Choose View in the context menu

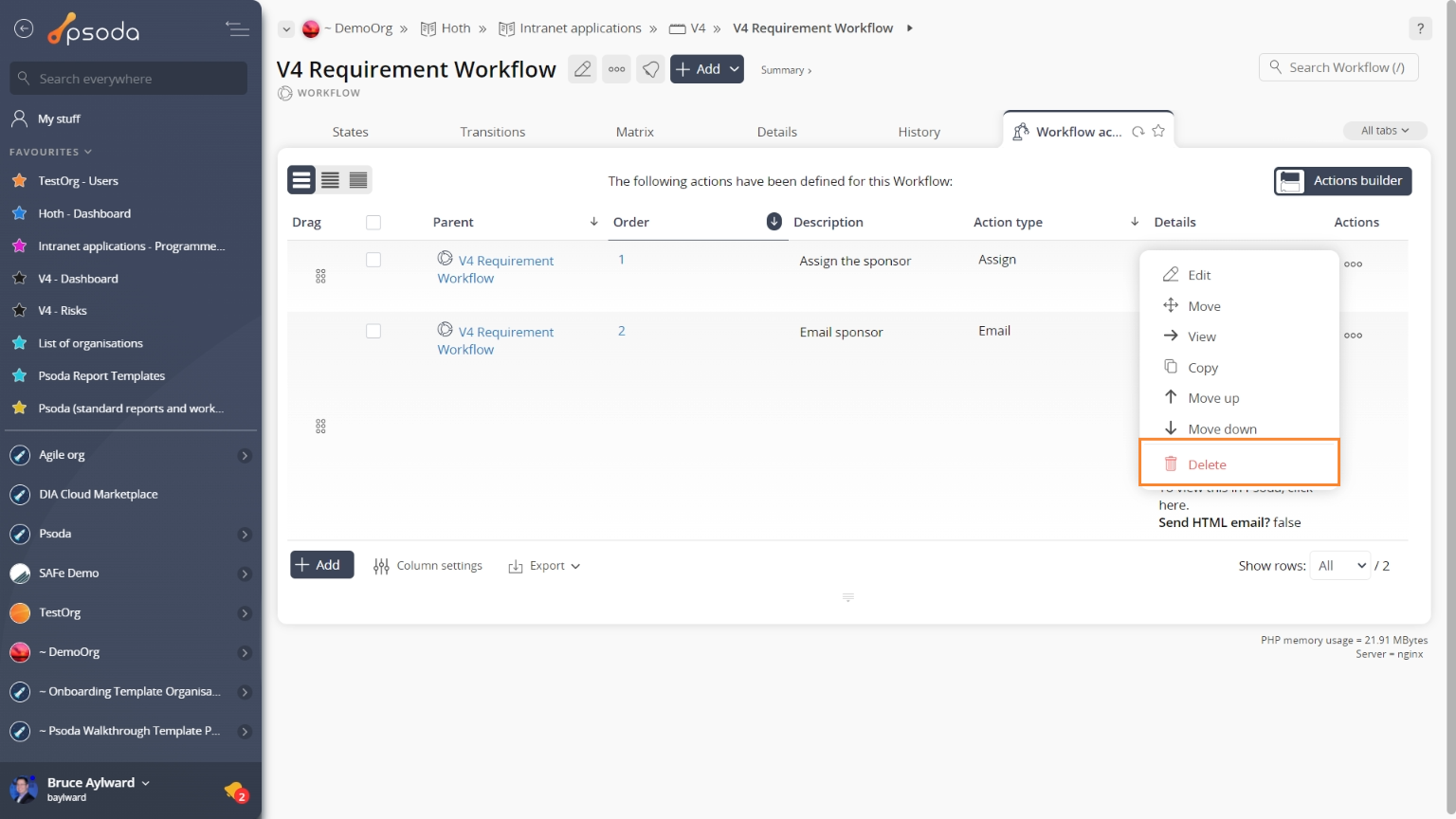1239,337
